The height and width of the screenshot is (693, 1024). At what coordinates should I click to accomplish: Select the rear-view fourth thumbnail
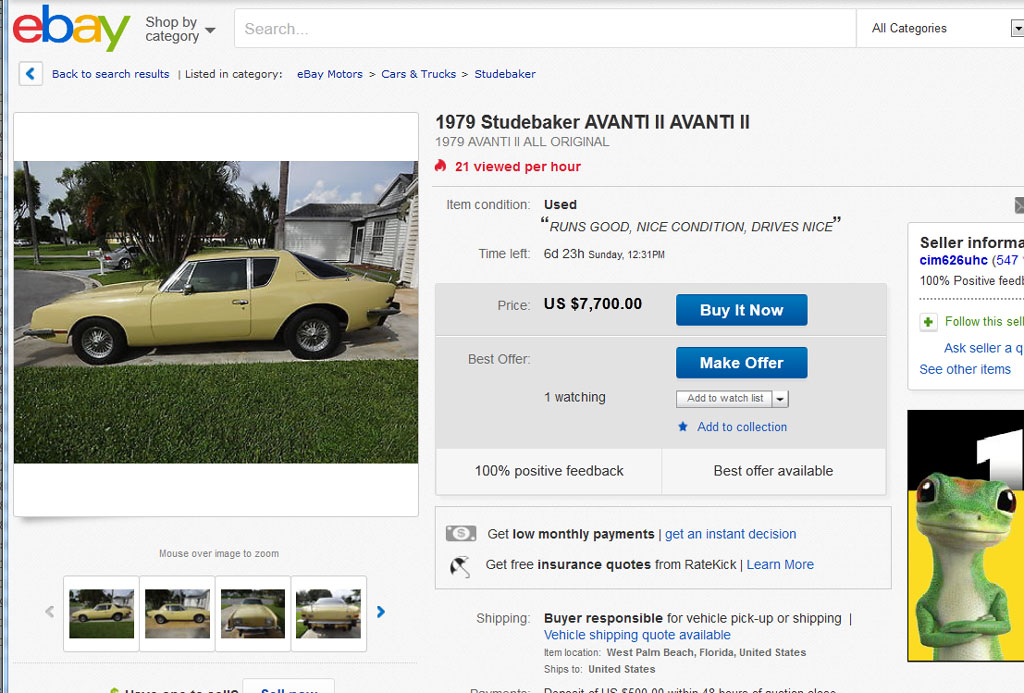click(x=328, y=613)
